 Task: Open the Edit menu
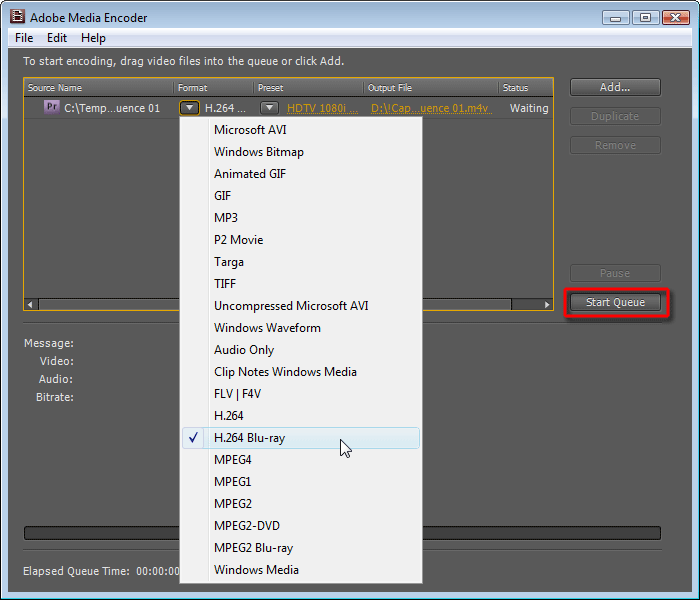pos(57,38)
